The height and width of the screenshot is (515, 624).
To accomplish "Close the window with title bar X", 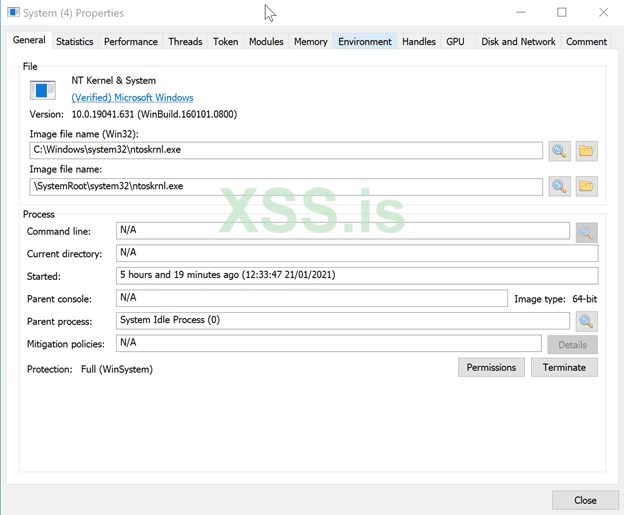I will pos(603,12).
